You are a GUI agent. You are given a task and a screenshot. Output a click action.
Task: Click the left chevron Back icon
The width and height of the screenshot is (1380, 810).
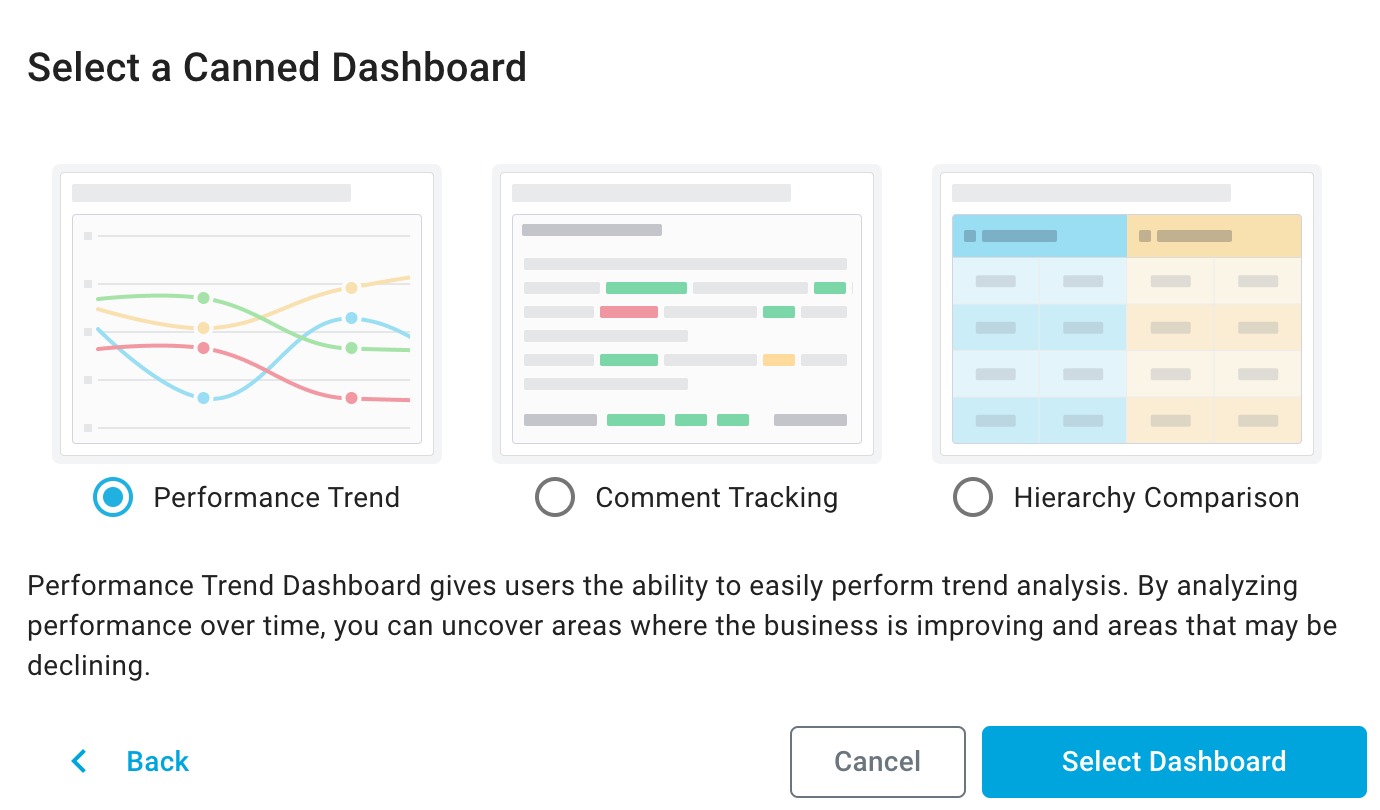point(79,762)
